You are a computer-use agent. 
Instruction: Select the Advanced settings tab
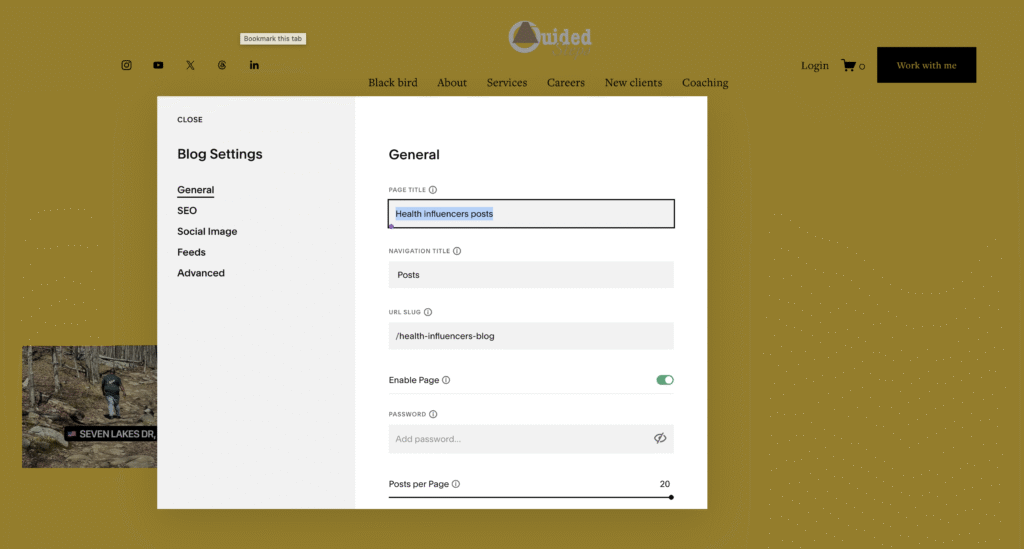coord(201,273)
